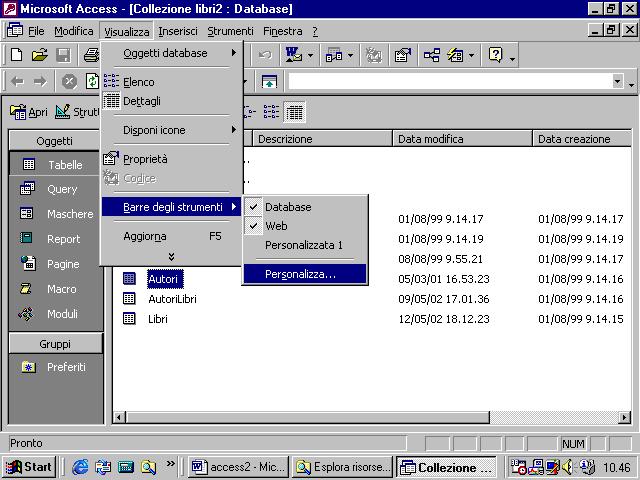This screenshot has width=640, height=480.
Task: Click the Open folder toolbar icon
Action: 40,55
